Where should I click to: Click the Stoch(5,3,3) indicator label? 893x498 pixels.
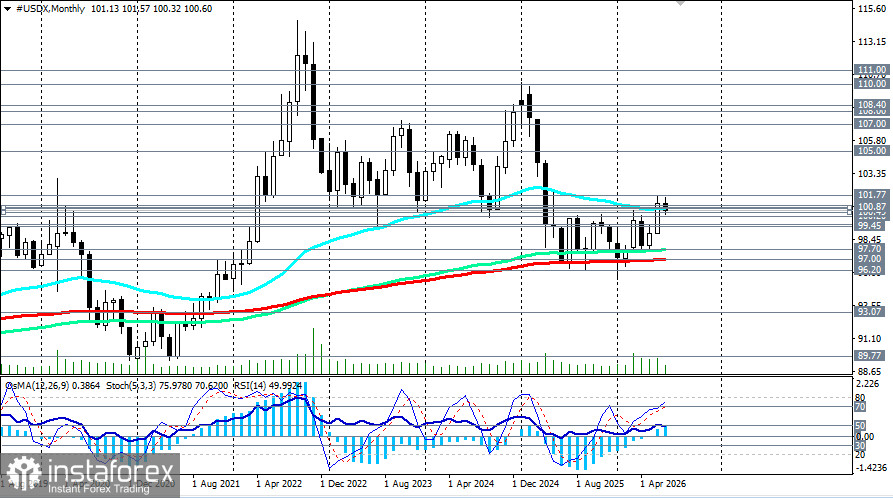click(167, 386)
